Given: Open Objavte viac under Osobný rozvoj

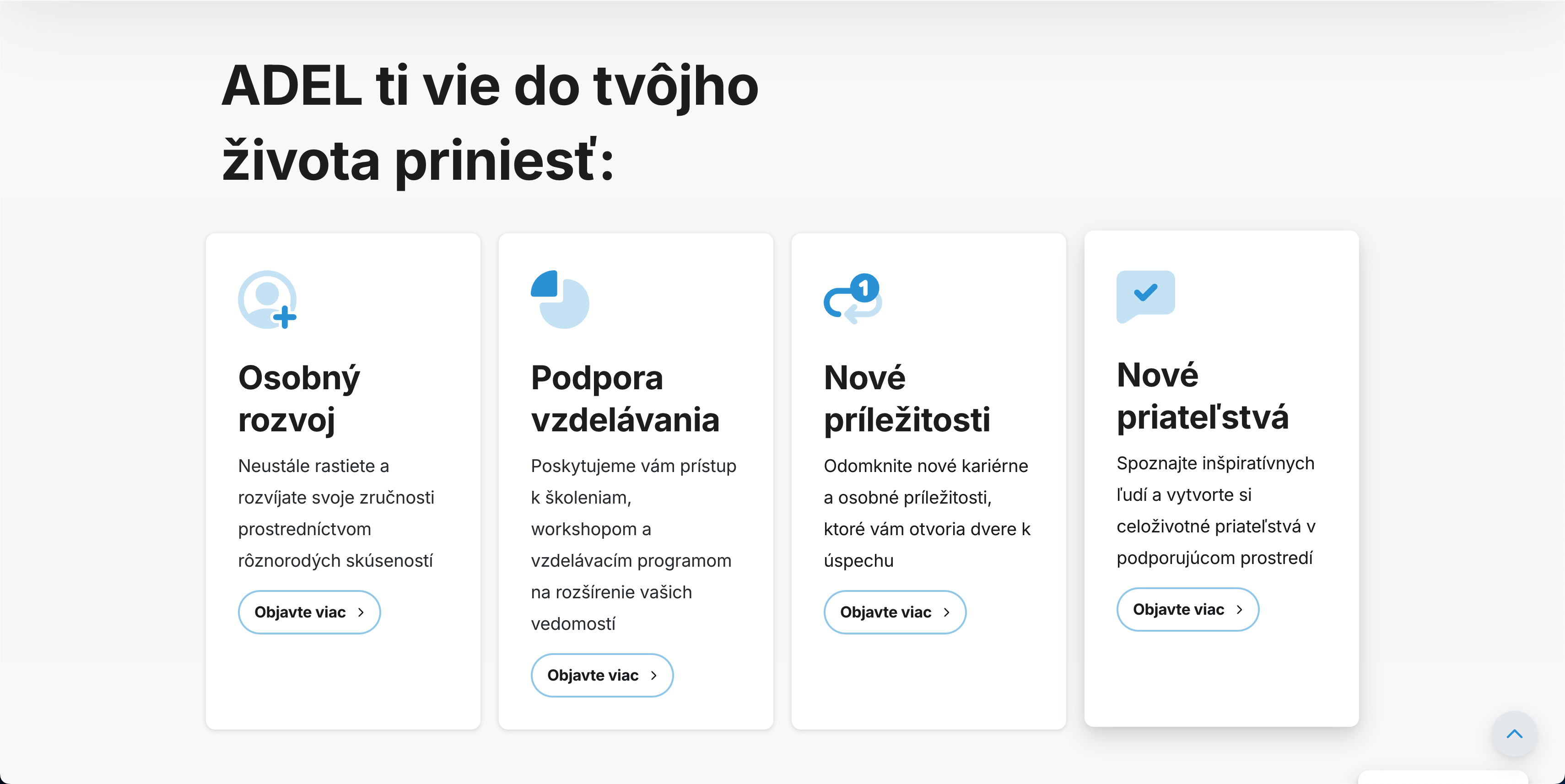Looking at the screenshot, I should 309,612.
